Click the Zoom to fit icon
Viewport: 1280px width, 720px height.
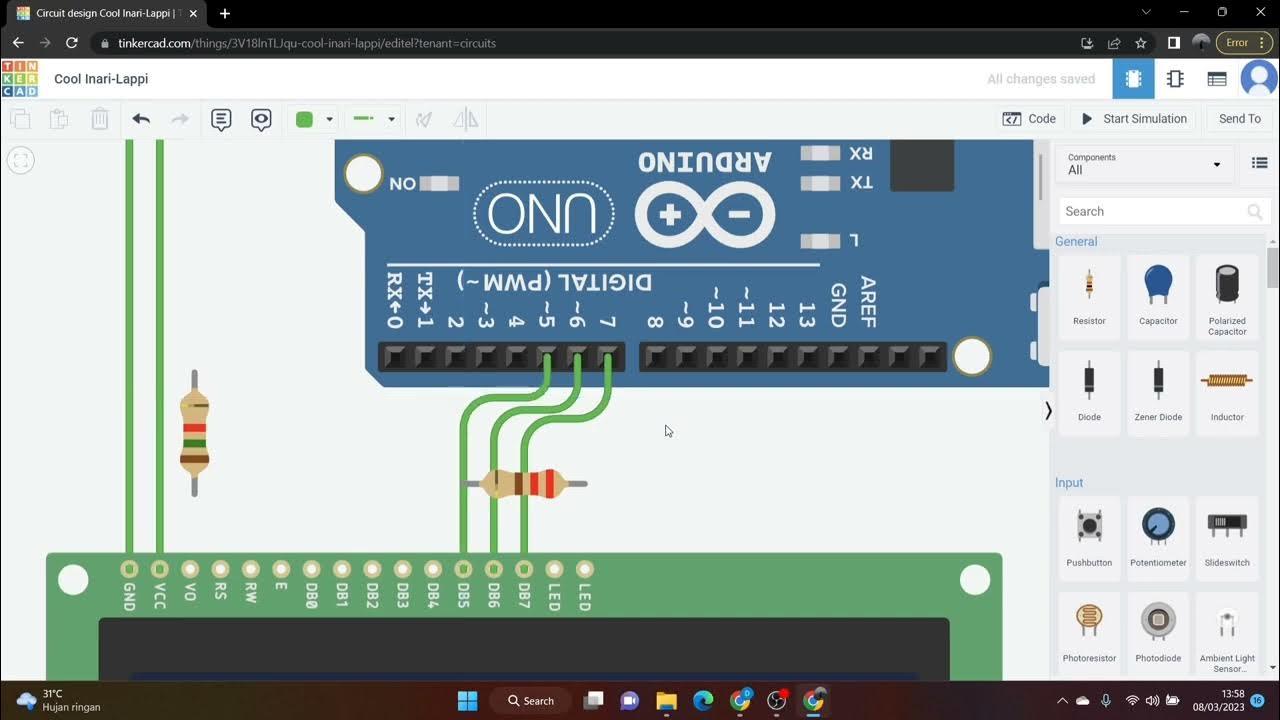[x=20, y=160]
